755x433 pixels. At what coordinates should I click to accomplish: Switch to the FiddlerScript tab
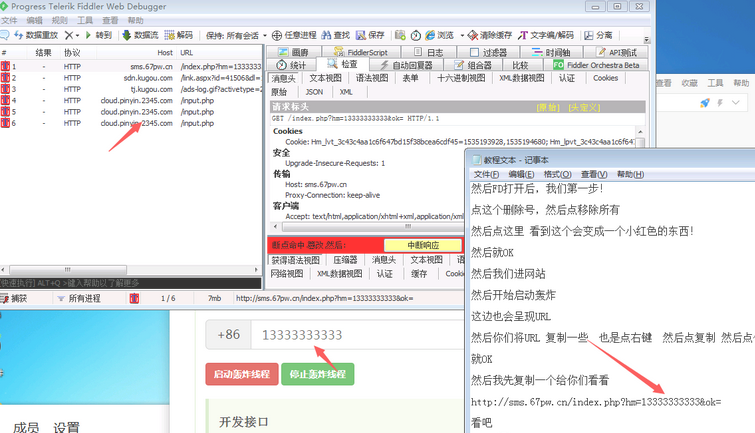coord(361,52)
